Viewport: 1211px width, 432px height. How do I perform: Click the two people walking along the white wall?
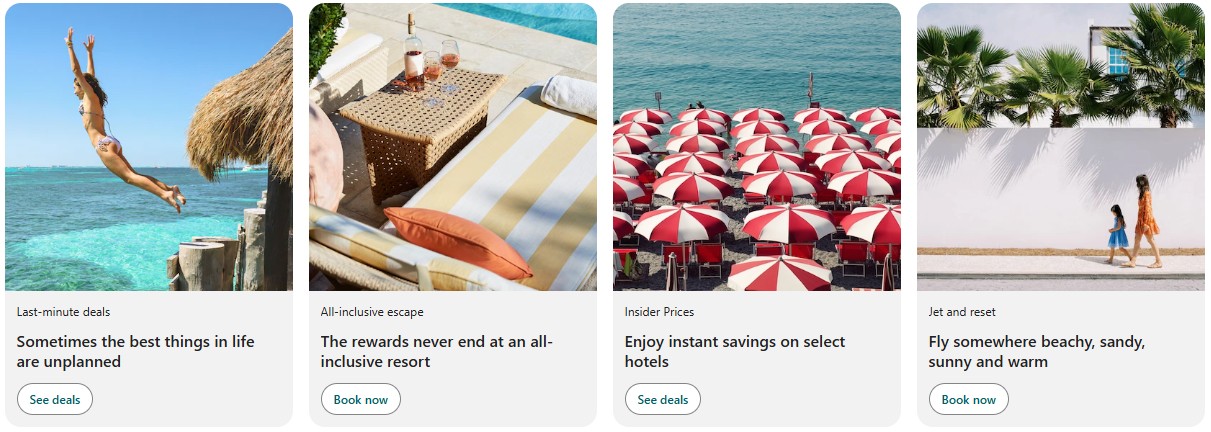1134,222
